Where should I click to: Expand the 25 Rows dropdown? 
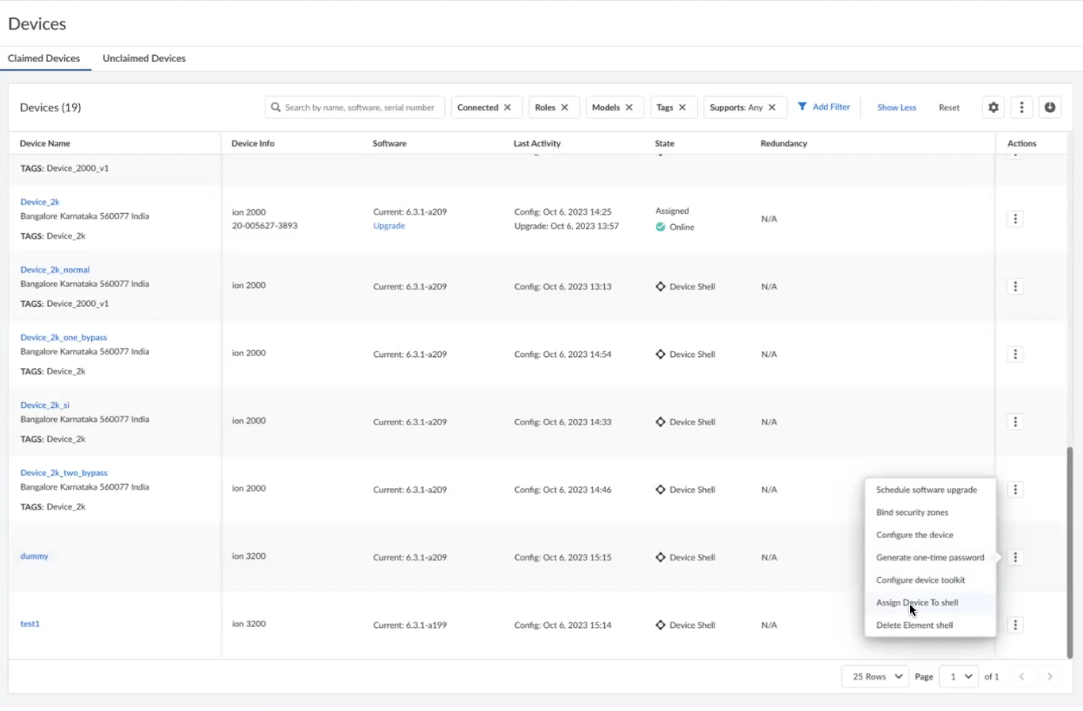click(874, 677)
